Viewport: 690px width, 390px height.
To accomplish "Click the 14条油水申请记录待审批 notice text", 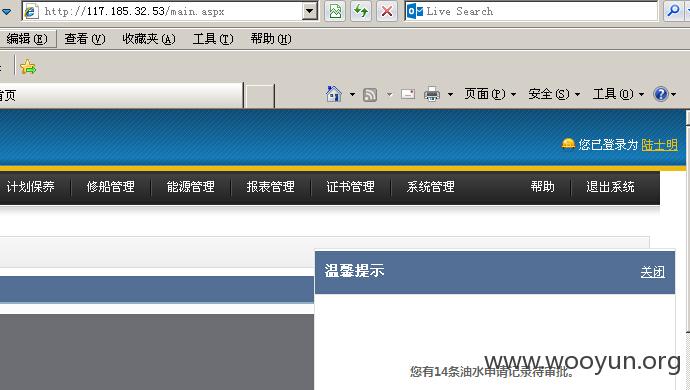I will click(492, 372).
